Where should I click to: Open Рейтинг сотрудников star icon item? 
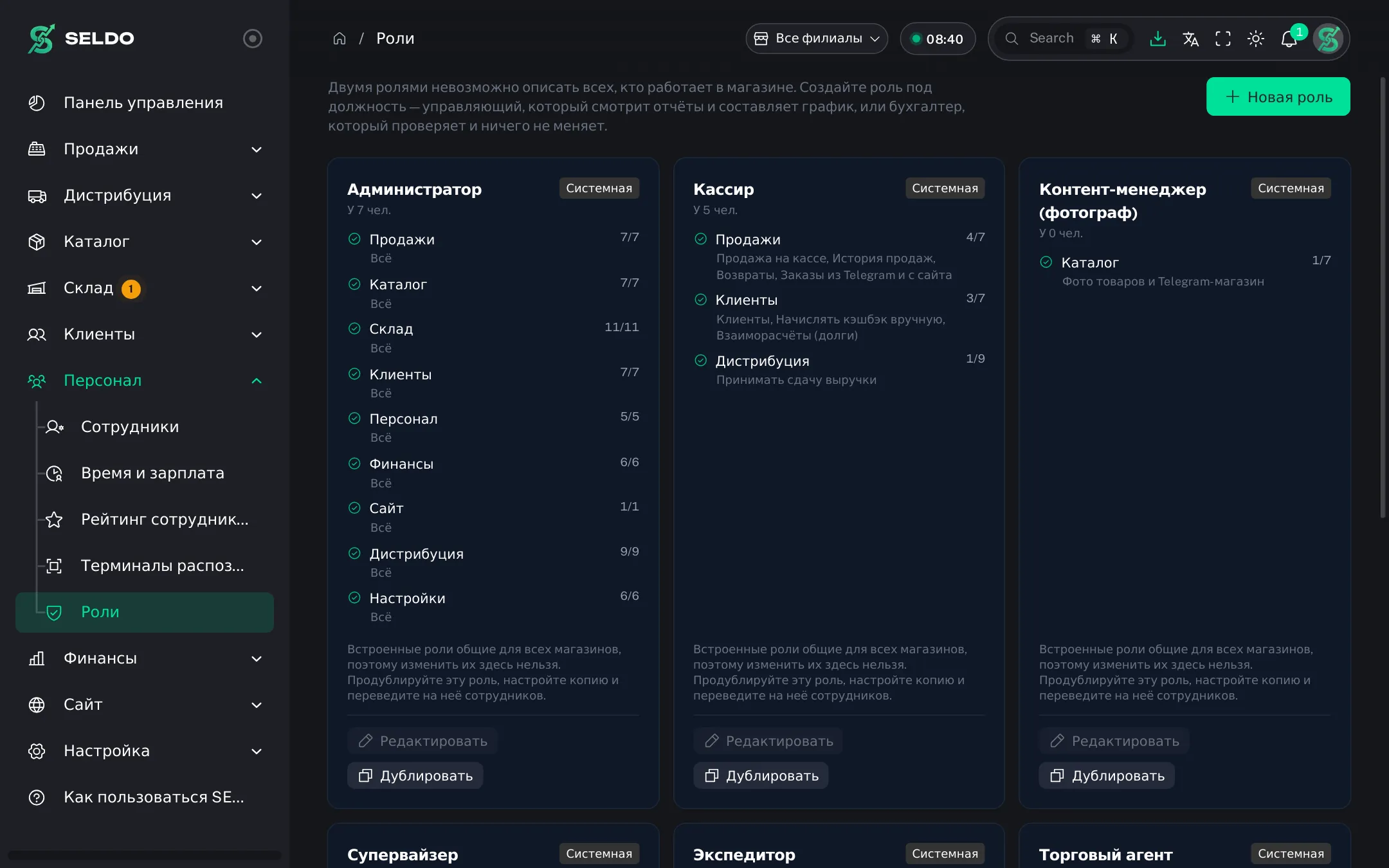point(55,520)
